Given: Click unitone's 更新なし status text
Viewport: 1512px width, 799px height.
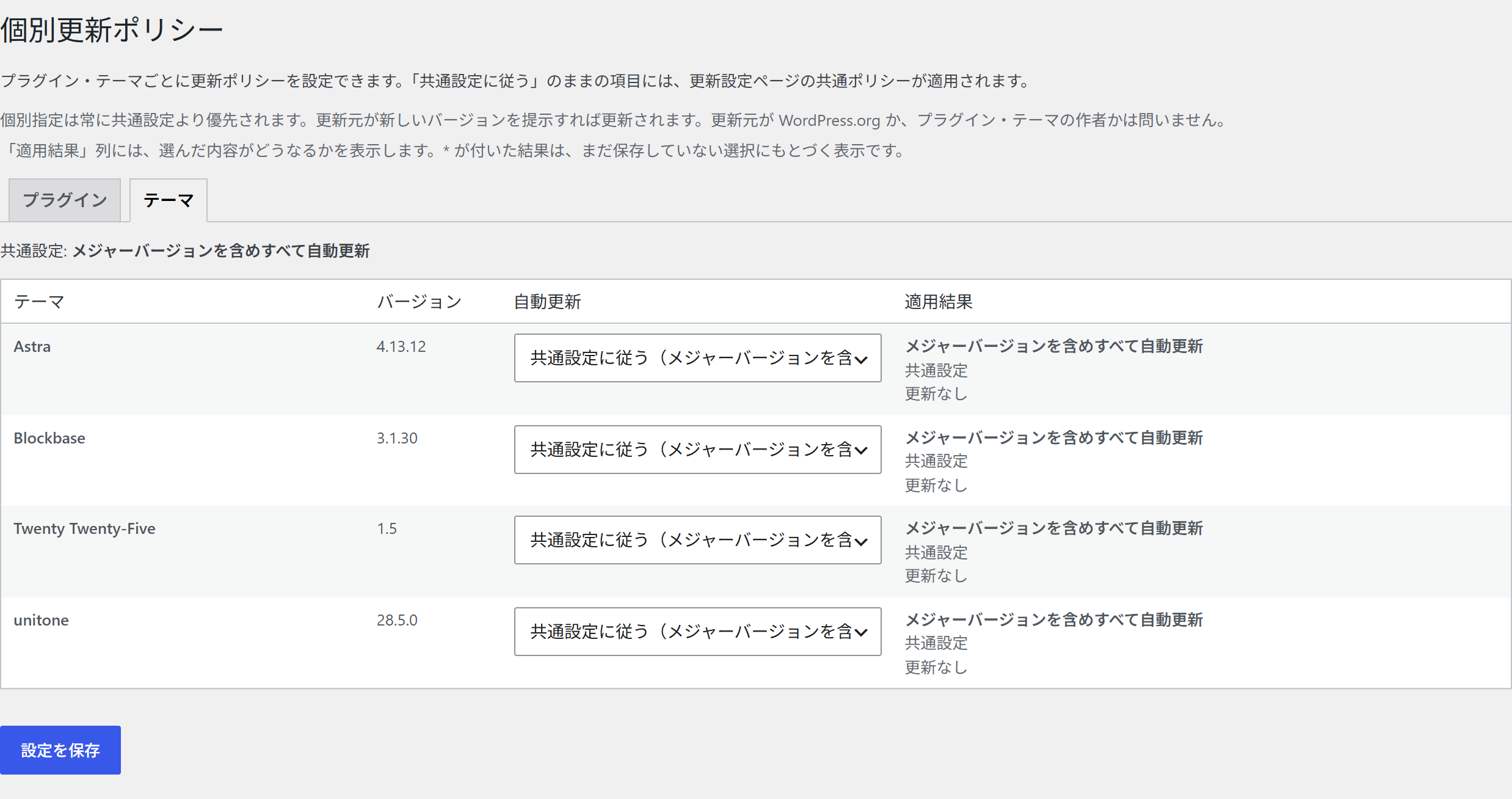Looking at the screenshot, I should pyautogui.click(x=936, y=668).
